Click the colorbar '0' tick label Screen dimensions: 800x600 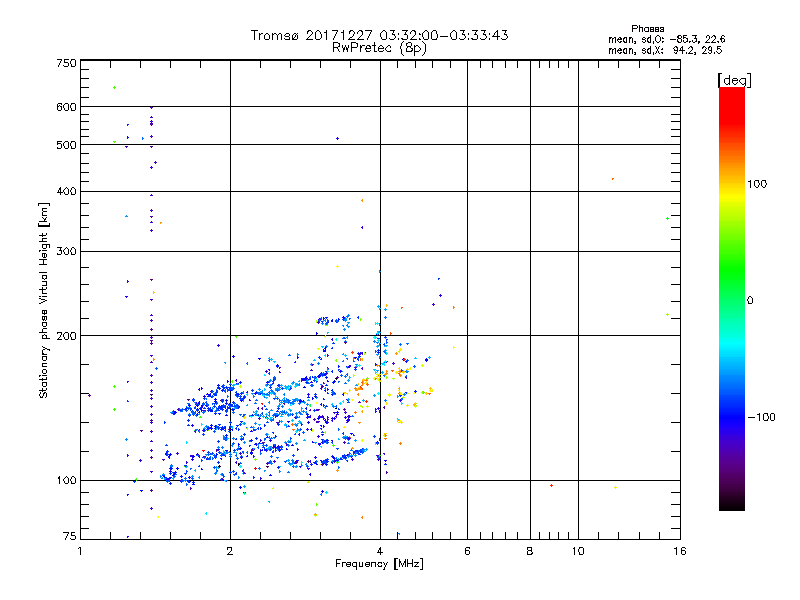click(x=750, y=300)
